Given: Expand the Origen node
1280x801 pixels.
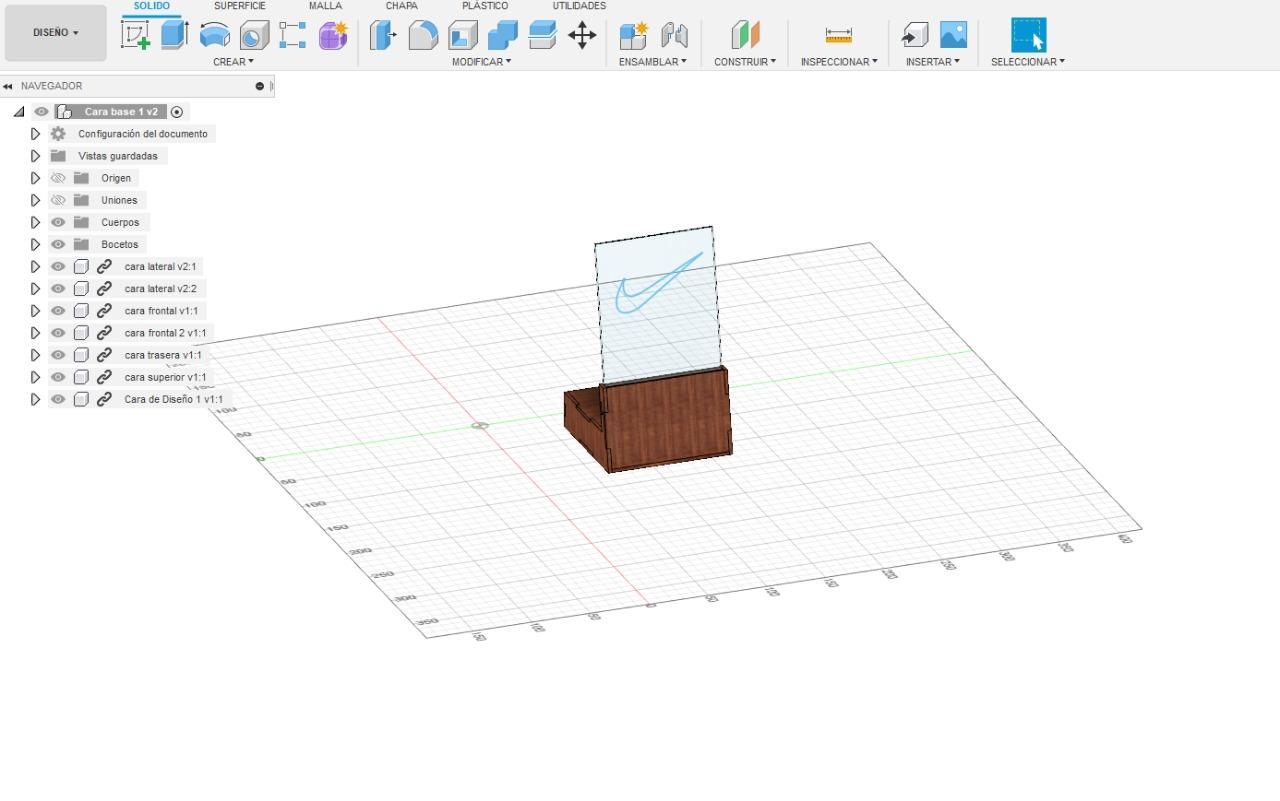Looking at the screenshot, I should pos(35,178).
